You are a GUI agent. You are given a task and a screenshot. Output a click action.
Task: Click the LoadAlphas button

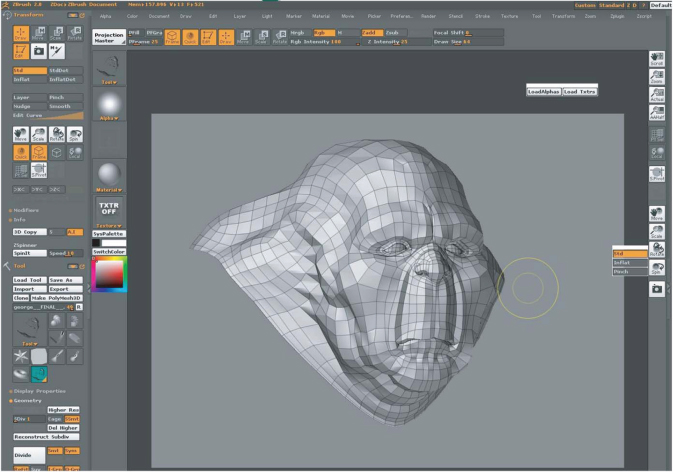(x=543, y=91)
